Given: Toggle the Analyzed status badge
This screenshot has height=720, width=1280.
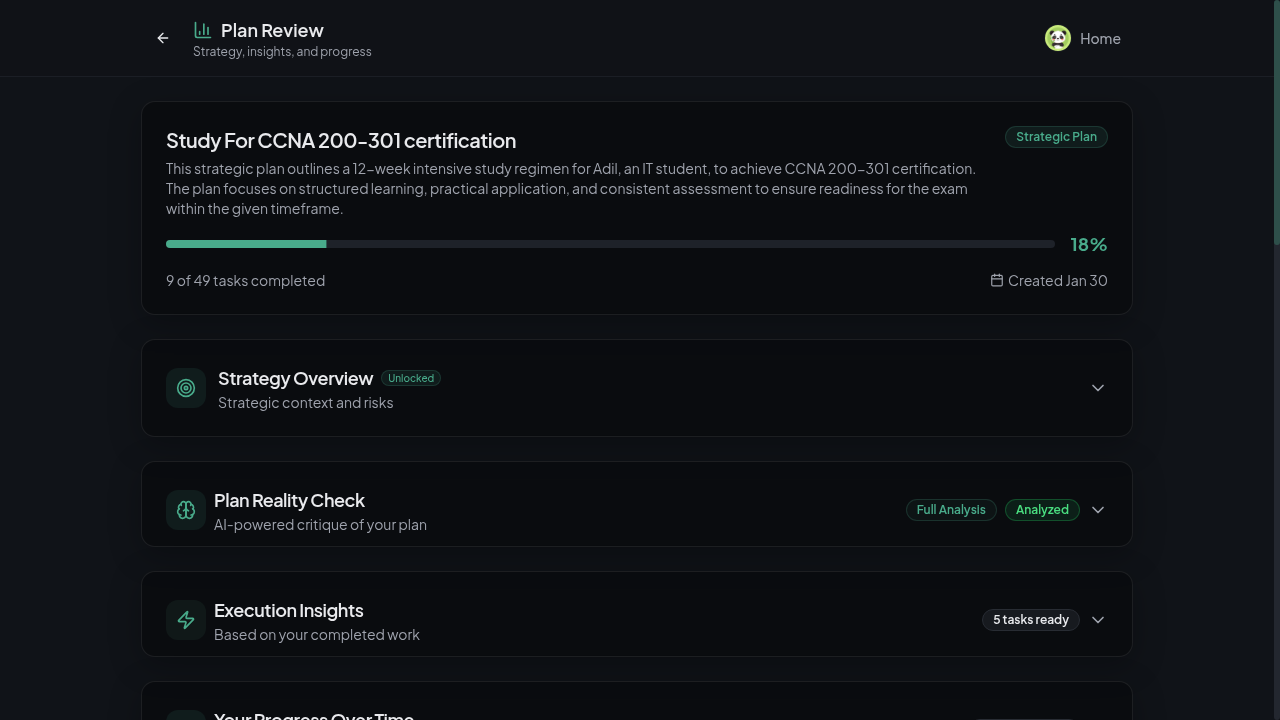Looking at the screenshot, I should tap(1042, 510).
